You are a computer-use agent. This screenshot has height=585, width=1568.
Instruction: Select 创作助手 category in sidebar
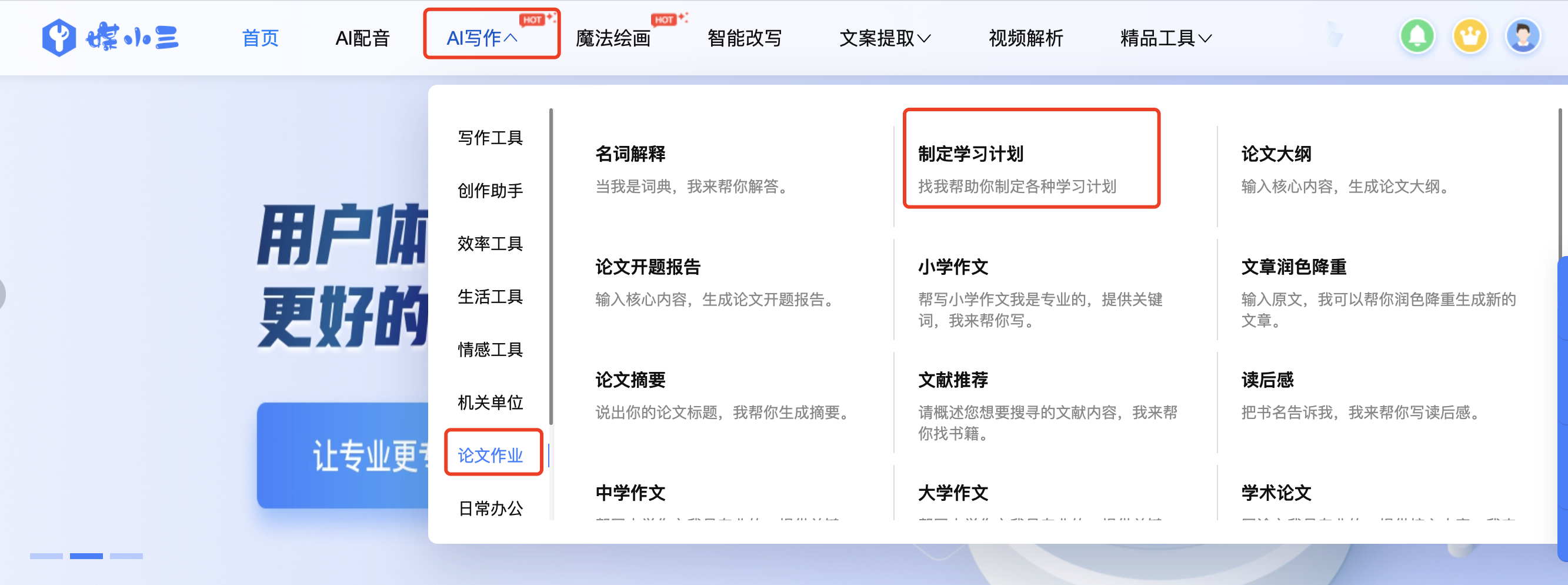[490, 191]
